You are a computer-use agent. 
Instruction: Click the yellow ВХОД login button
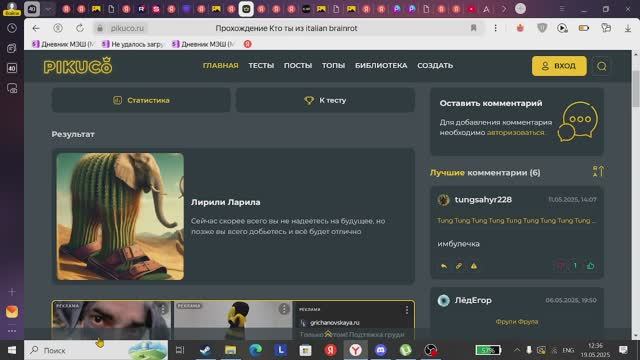pyautogui.click(x=559, y=66)
